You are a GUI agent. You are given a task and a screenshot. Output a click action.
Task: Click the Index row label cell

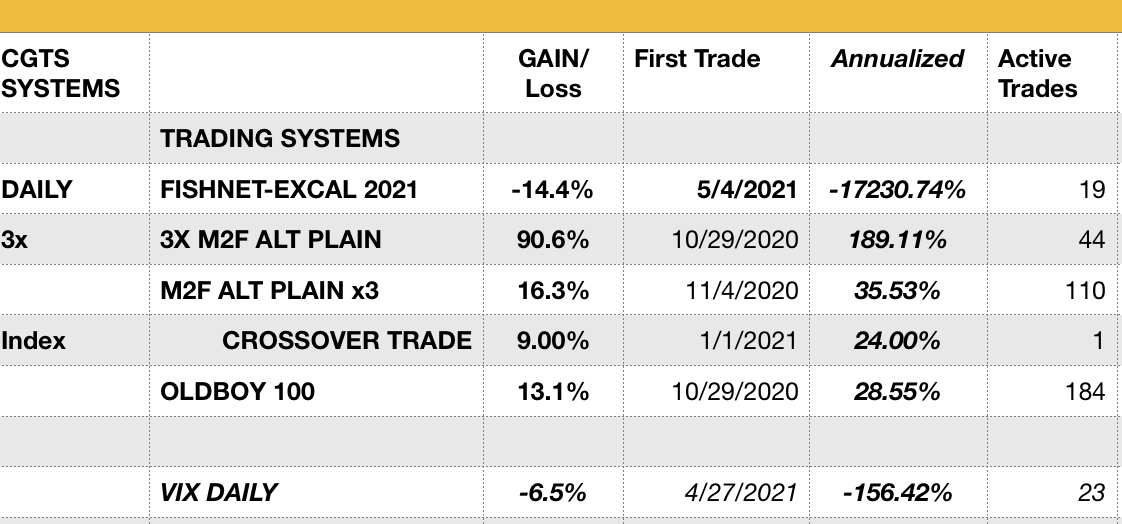pos(34,341)
